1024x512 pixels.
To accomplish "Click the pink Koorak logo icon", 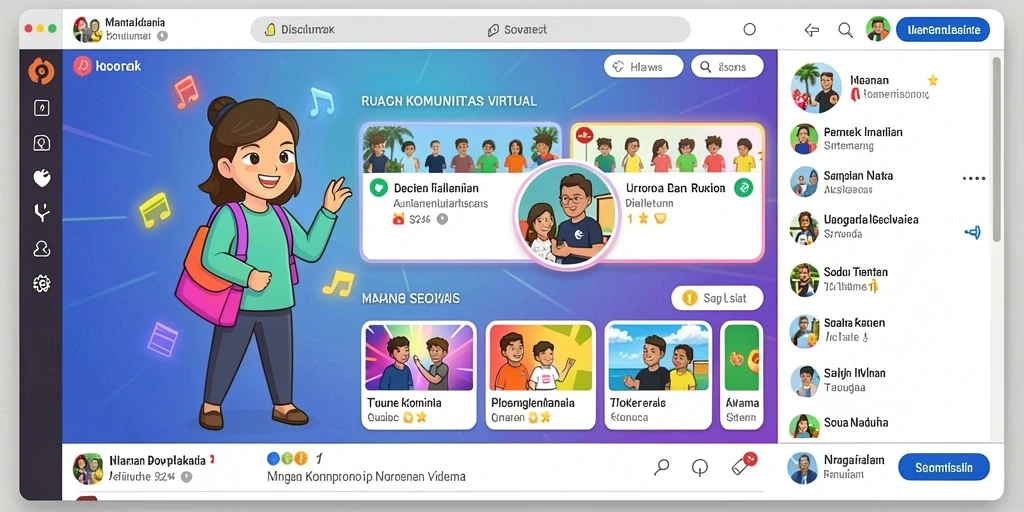I will pyautogui.click(x=82, y=66).
